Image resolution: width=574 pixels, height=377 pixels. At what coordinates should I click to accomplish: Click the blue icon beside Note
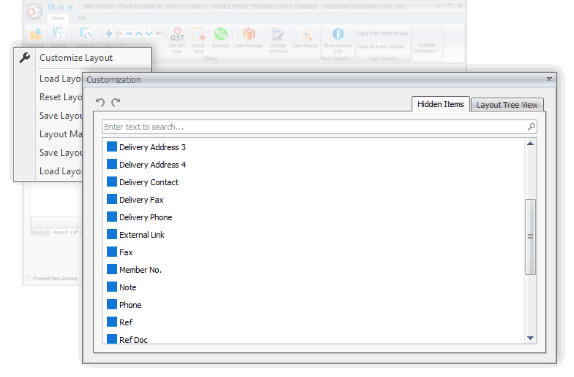tap(112, 287)
